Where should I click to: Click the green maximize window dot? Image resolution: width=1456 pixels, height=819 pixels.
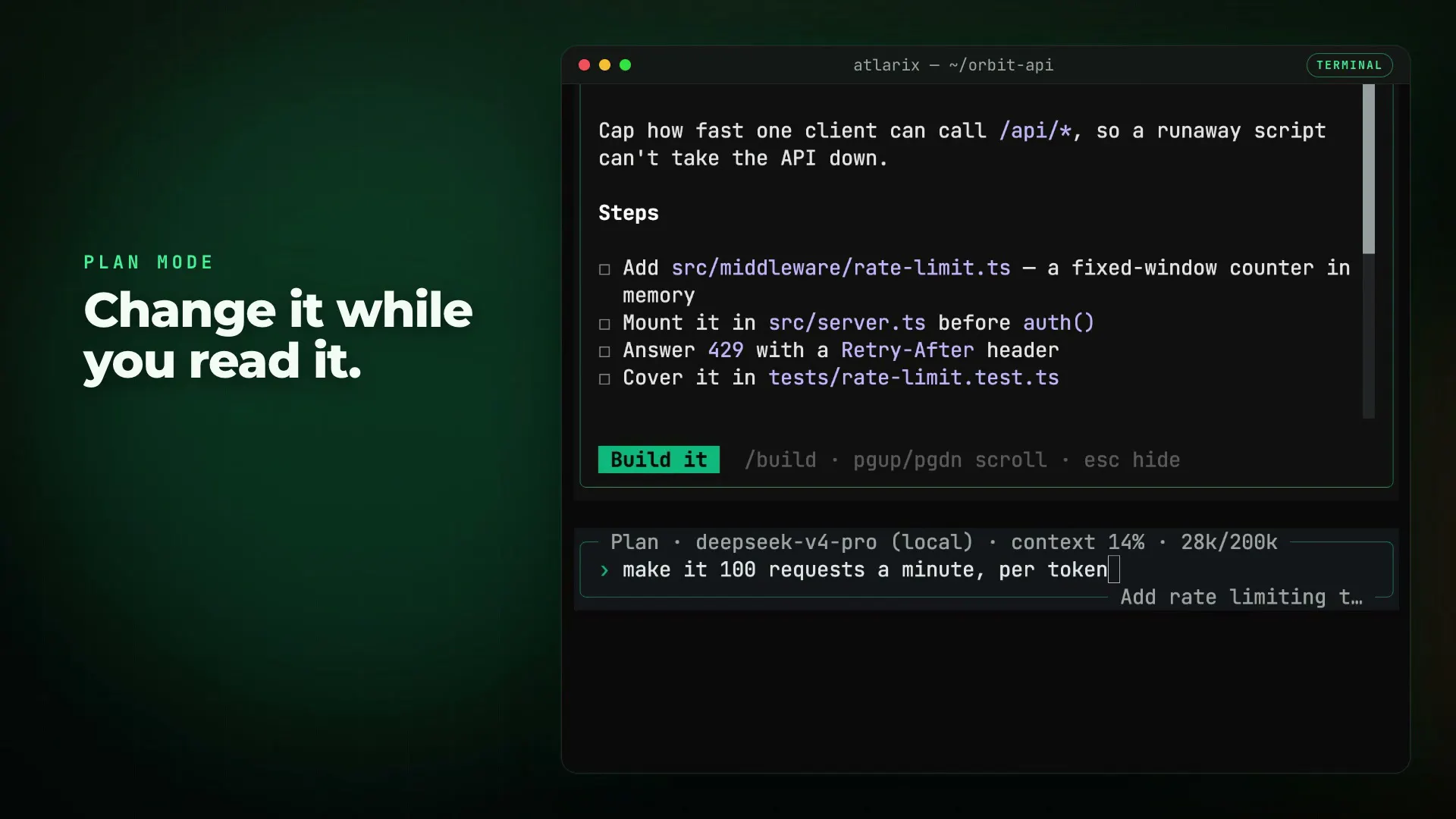(625, 65)
